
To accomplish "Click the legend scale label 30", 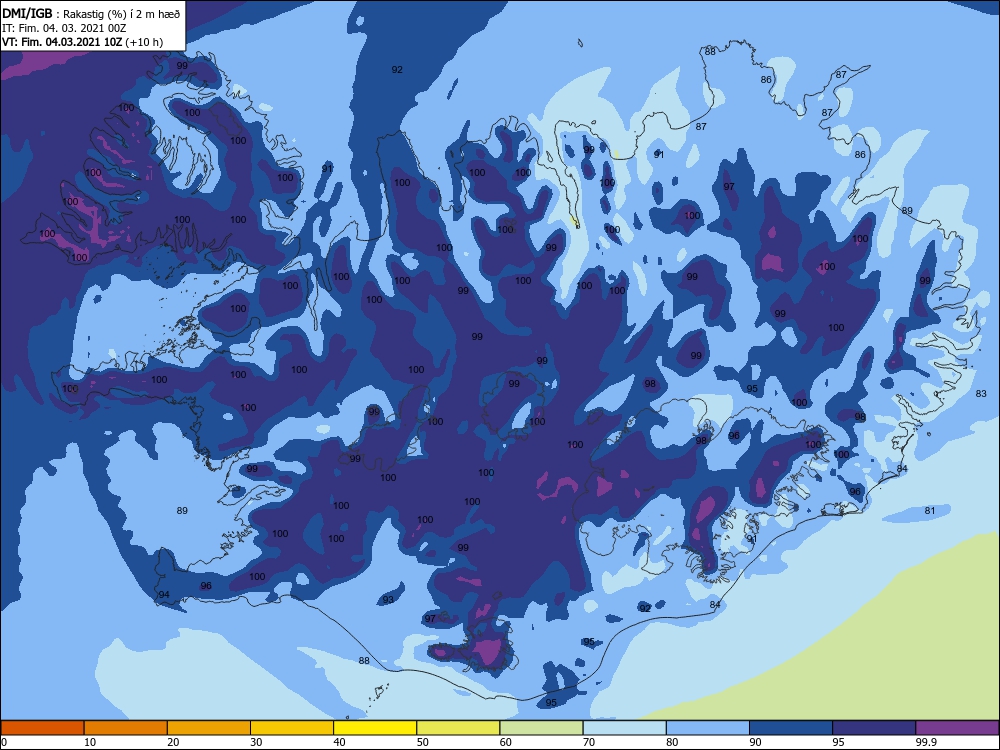I will pyautogui.click(x=256, y=742).
